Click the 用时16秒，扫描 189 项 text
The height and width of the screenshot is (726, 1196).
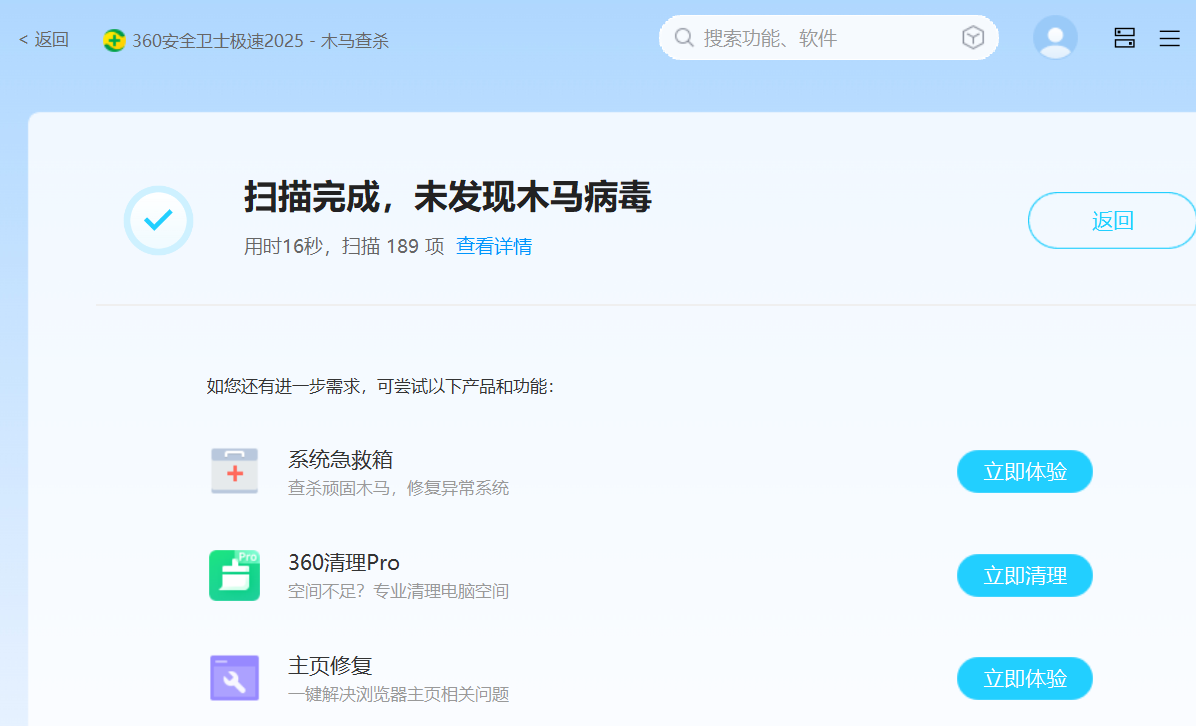[x=344, y=246]
